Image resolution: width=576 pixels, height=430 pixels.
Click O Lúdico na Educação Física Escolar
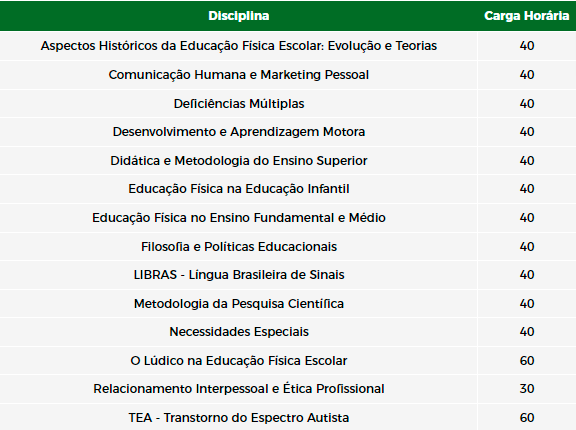tap(239, 361)
